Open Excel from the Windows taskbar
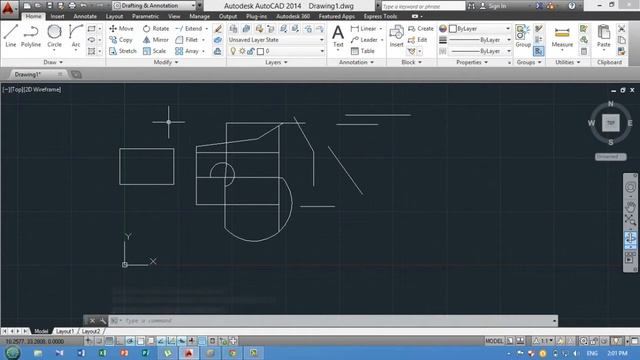This screenshot has width=640, height=360. [102, 353]
